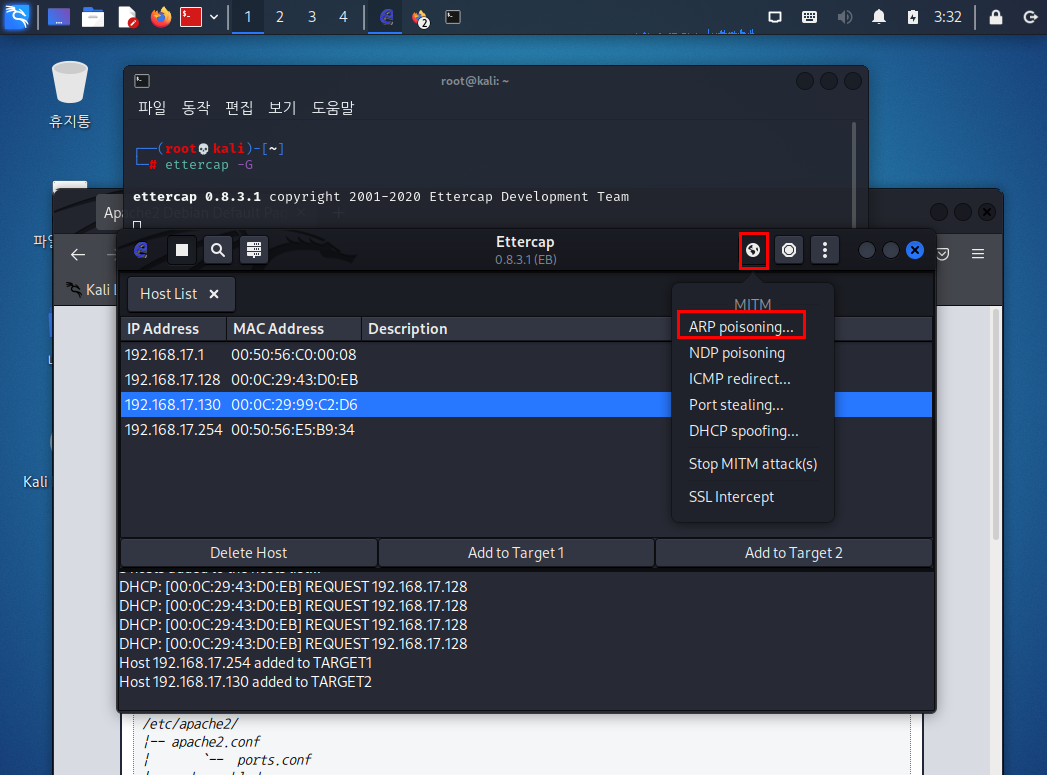The image size is (1047, 775).
Task: Click the lock screen padlock icon
Action: click(996, 17)
